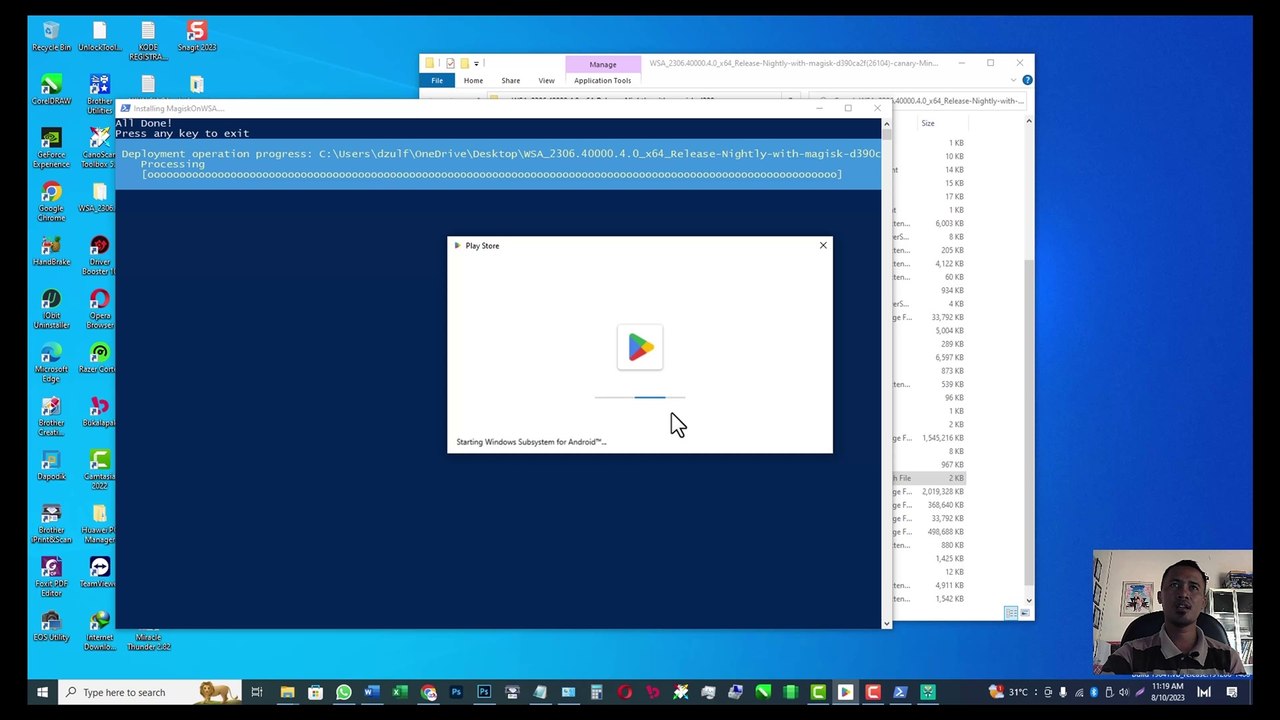
Task: Open the KODE REGISTRASI text file
Action: point(148,42)
